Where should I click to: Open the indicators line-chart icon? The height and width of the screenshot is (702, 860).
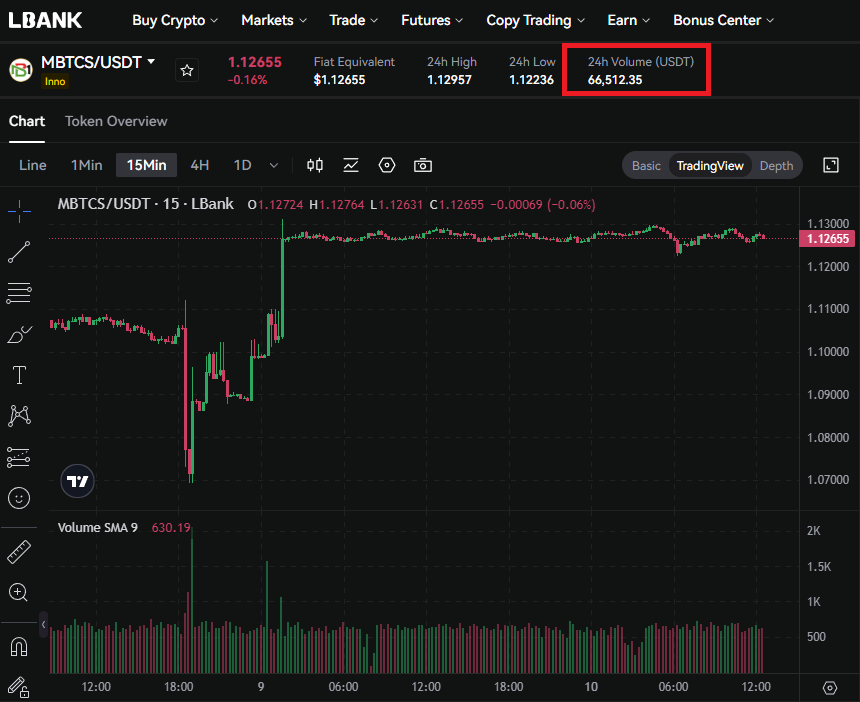click(351, 165)
